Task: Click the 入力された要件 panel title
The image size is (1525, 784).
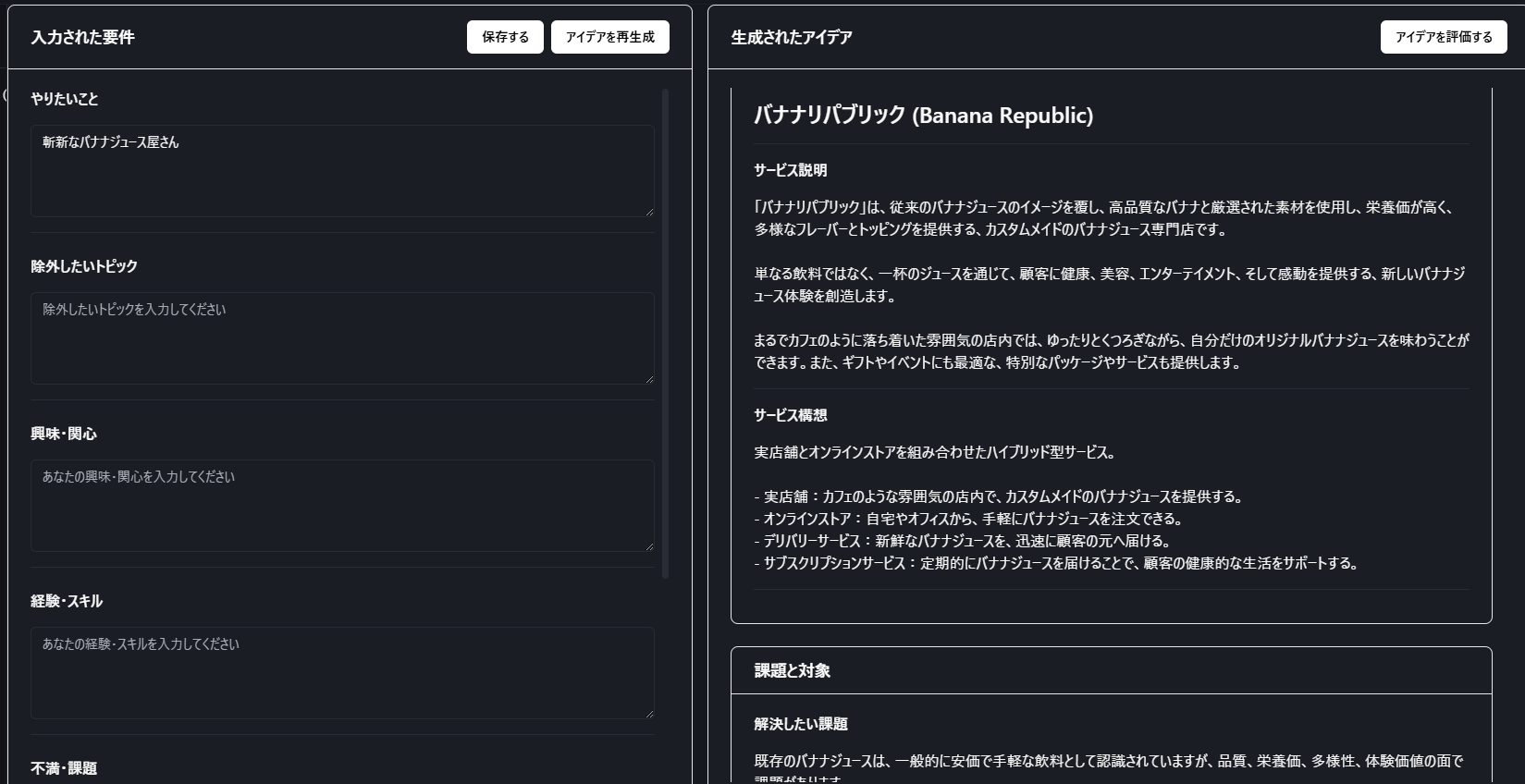Action: pyautogui.click(x=82, y=37)
